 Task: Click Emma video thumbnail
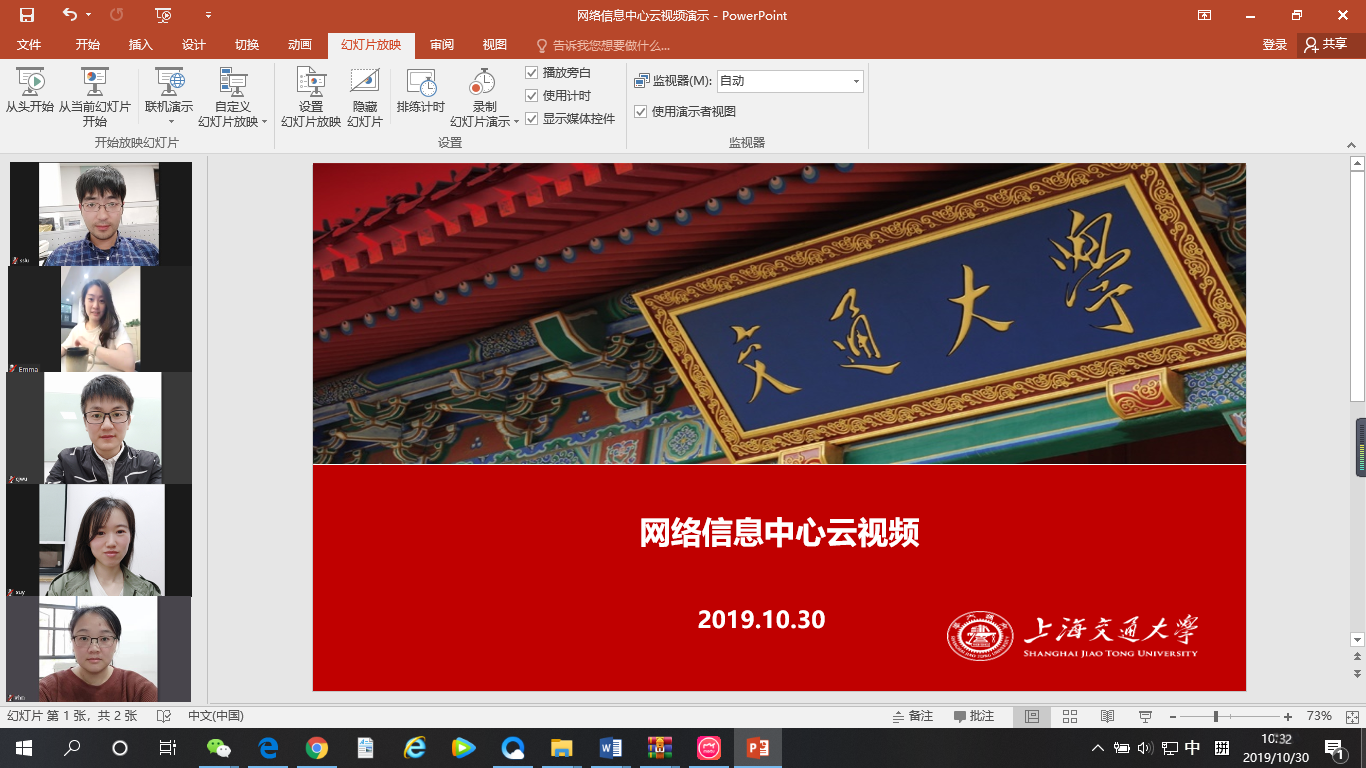tap(99, 319)
